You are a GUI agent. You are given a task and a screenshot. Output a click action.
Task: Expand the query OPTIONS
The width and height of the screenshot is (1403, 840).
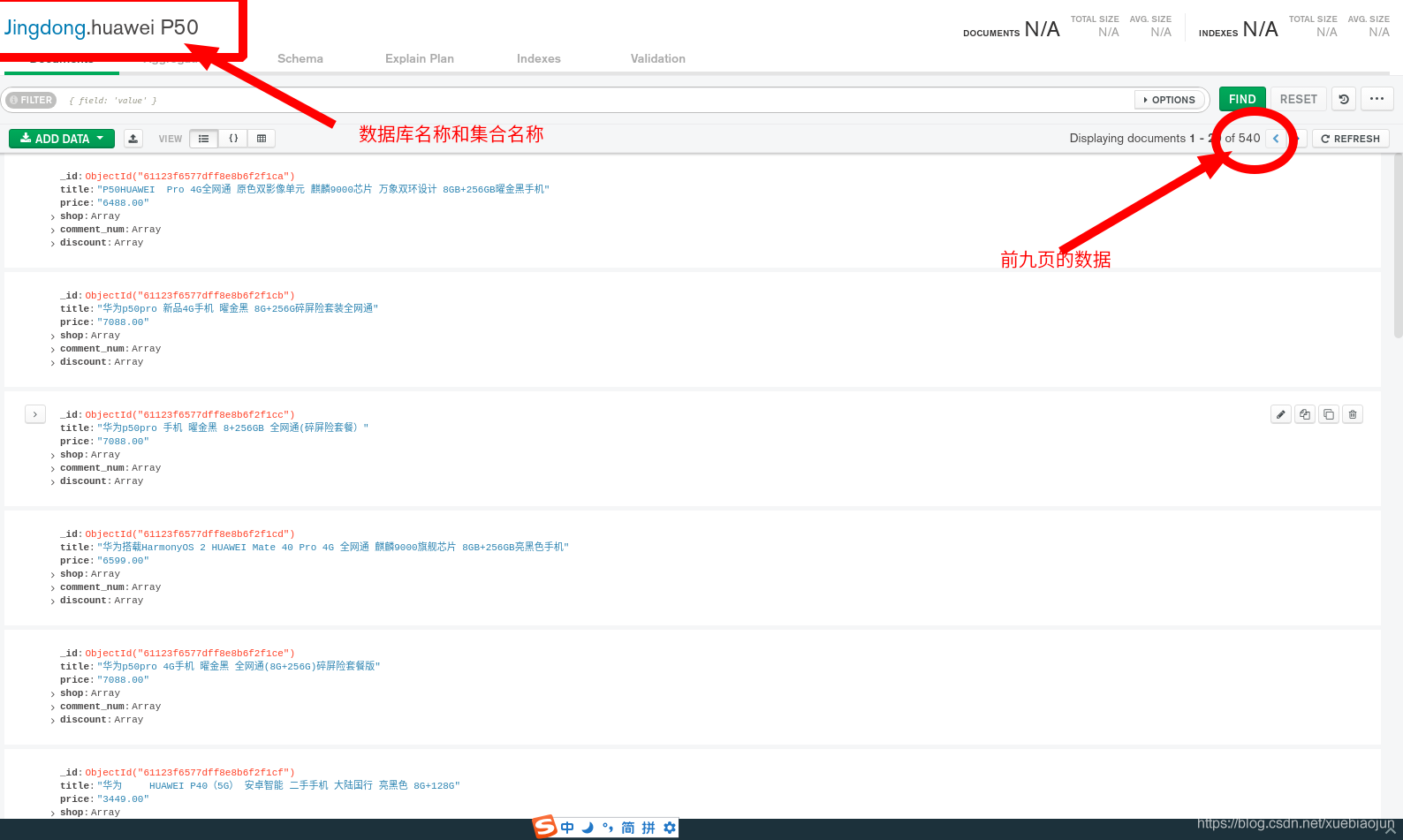(x=1170, y=100)
